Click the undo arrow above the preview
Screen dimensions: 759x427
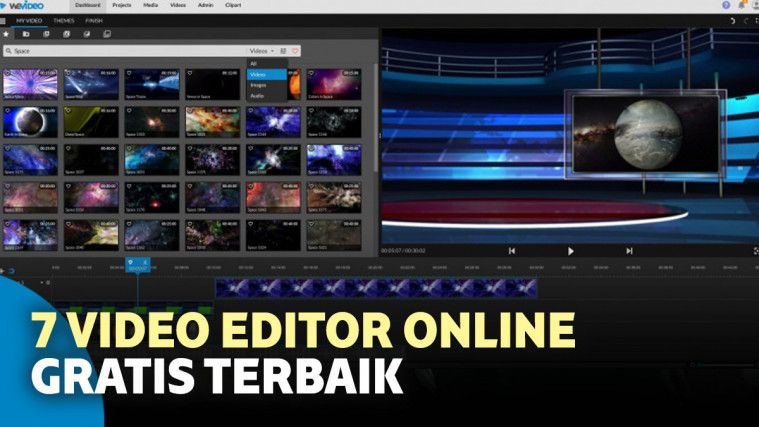coord(732,21)
